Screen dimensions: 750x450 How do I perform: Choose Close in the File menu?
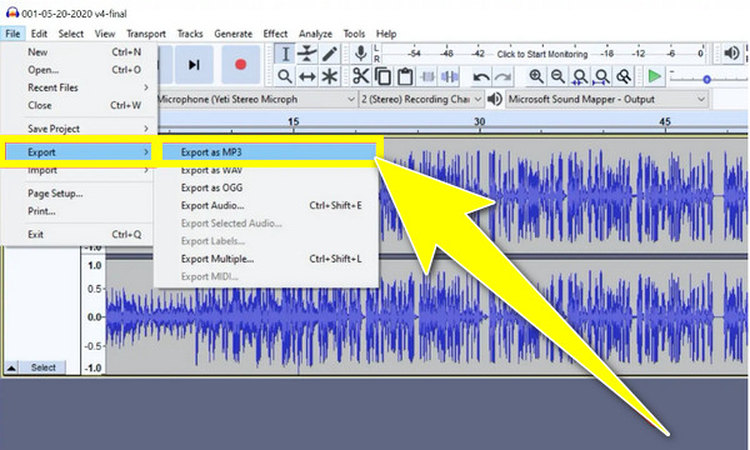pyautogui.click(x=79, y=105)
